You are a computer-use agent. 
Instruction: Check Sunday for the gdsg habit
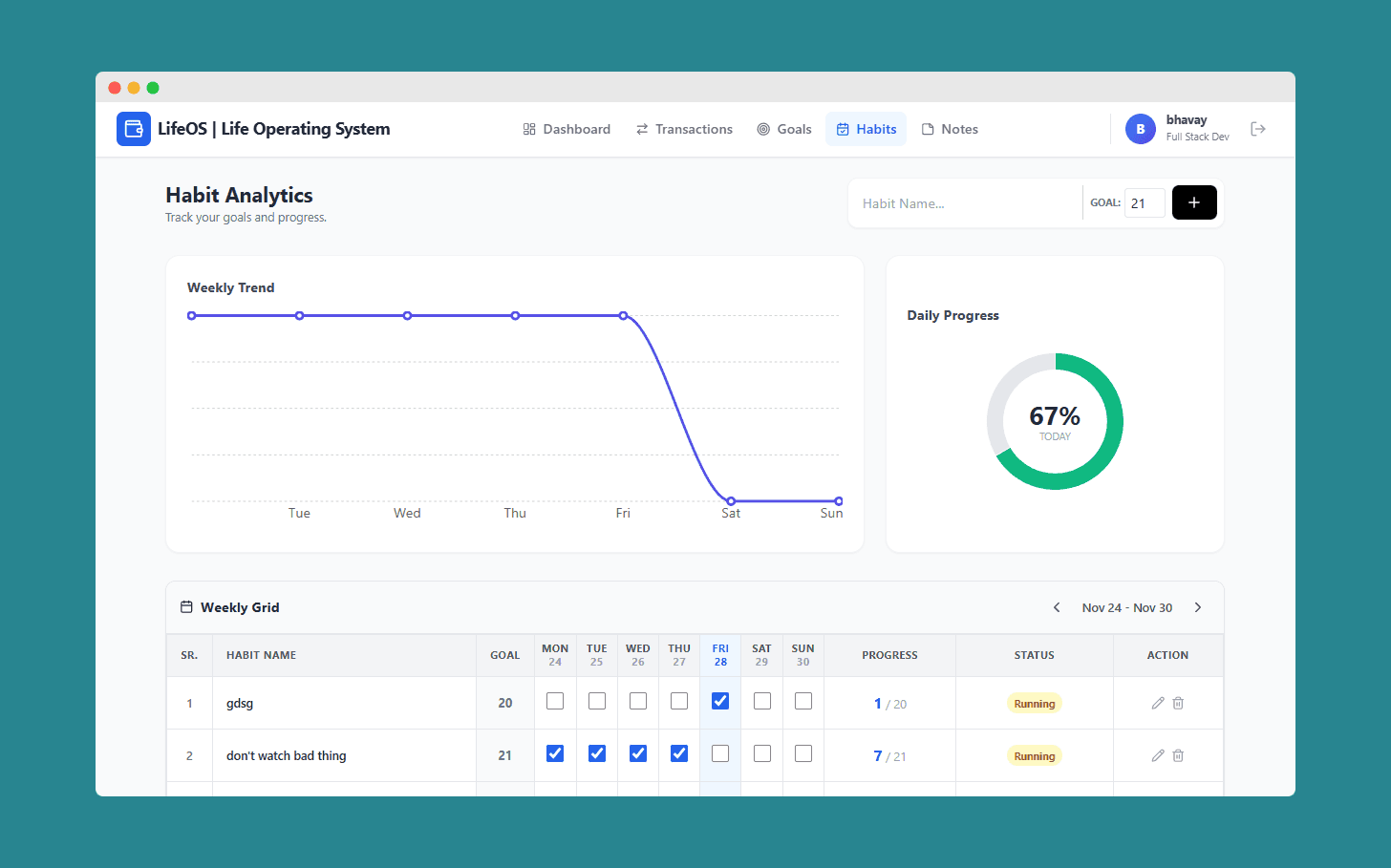[x=803, y=701]
